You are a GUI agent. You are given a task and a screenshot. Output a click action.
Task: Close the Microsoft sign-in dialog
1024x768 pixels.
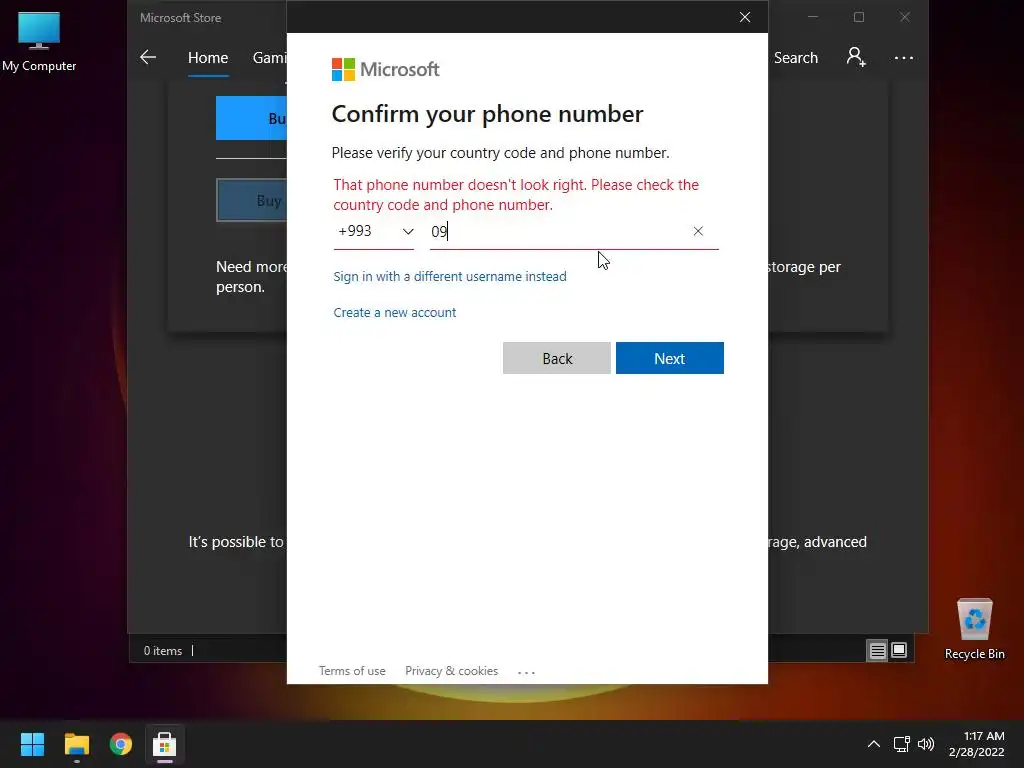coord(744,17)
